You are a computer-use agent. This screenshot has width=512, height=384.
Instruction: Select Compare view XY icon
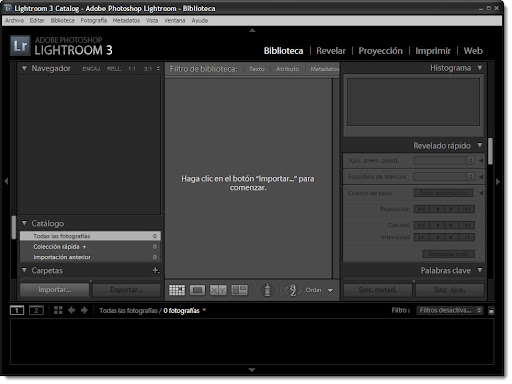(218, 290)
